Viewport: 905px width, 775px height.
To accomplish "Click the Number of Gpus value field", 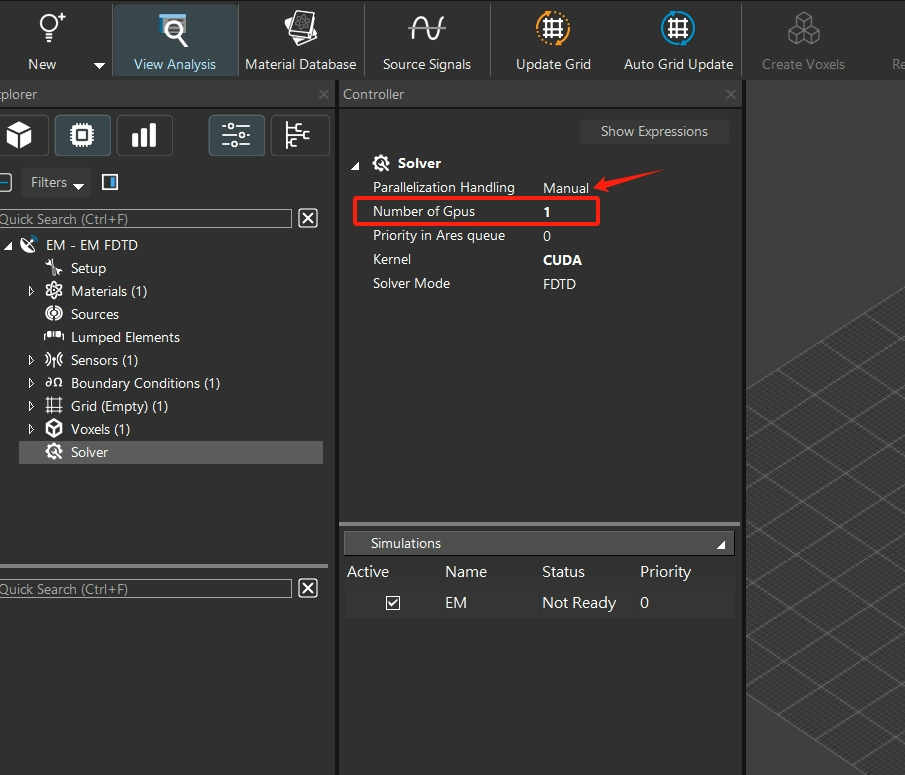I will coord(547,212).
